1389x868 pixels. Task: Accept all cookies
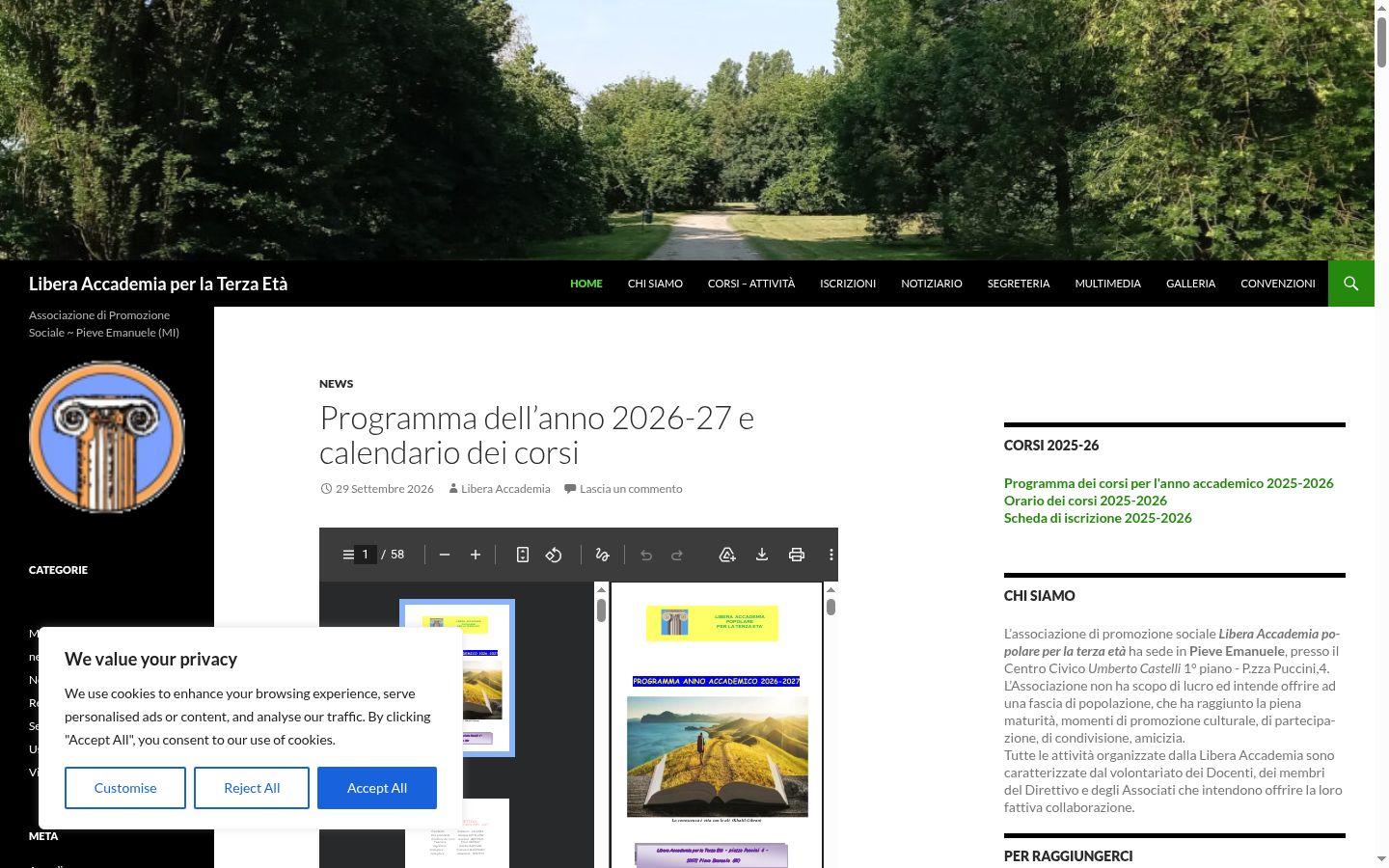click(377, 788)
